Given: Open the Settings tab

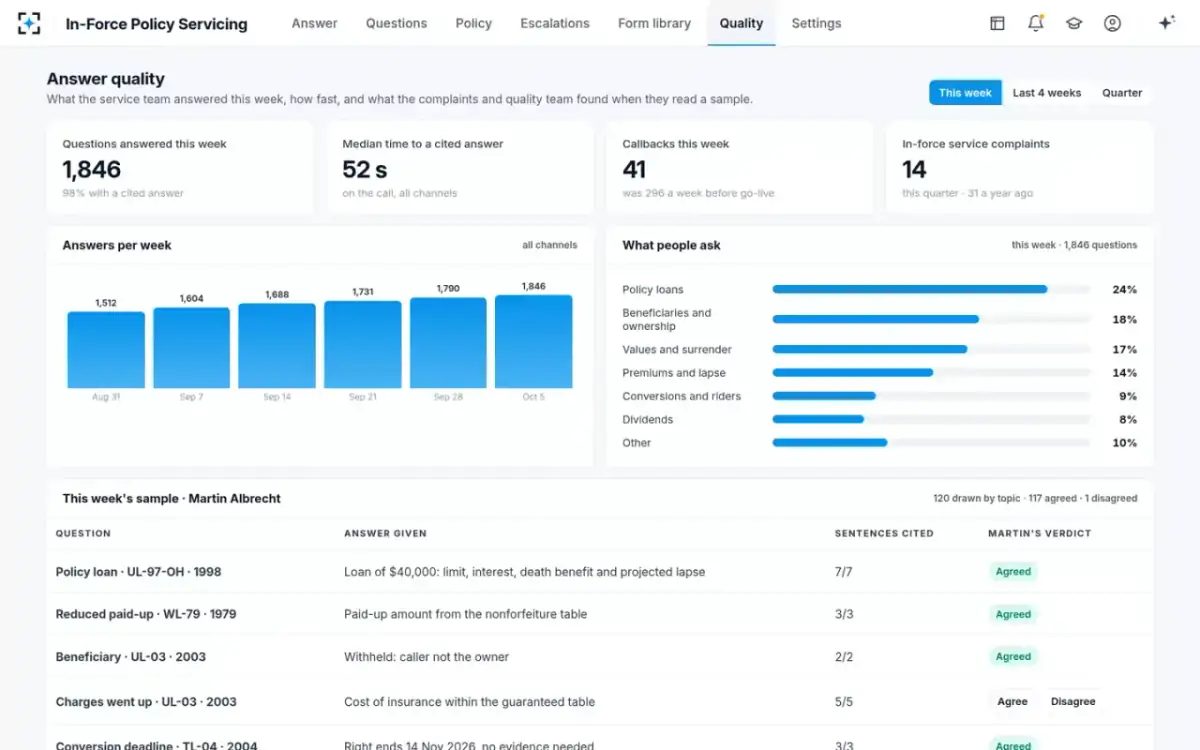Looking at the screenshot, I should click(816, 23).
